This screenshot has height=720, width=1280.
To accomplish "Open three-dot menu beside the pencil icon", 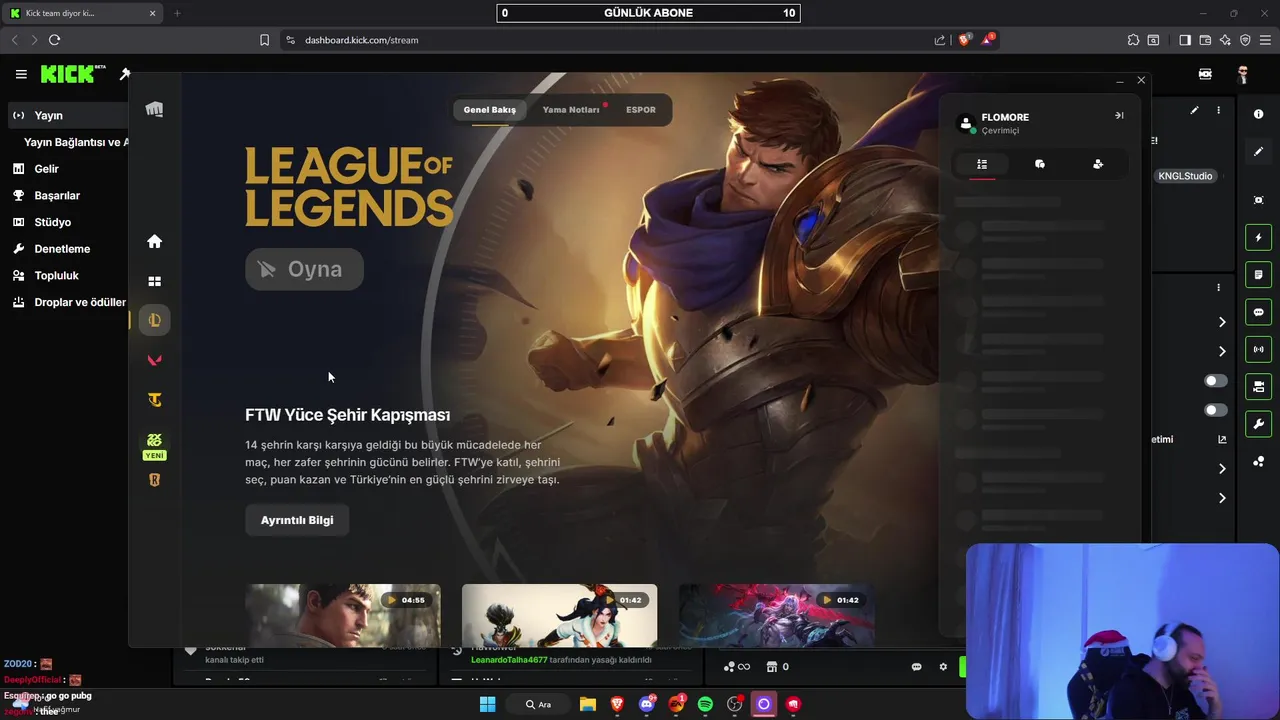I will tap(1218, 110).
